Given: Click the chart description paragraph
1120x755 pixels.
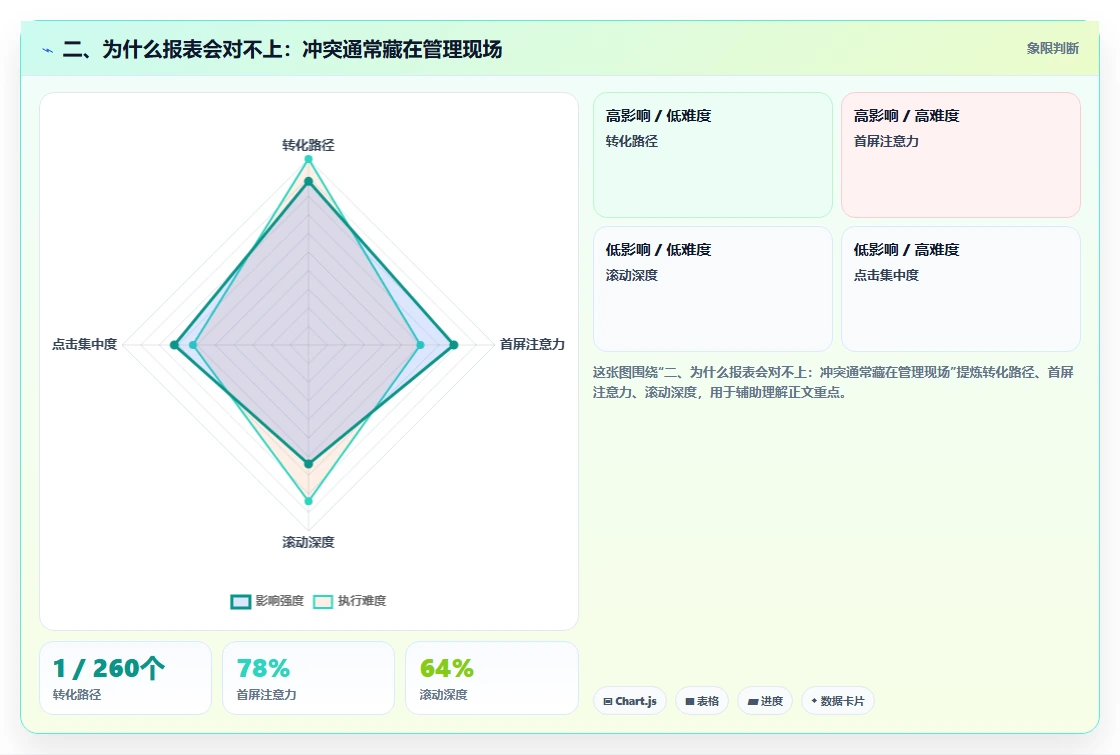Looking at the screenshot, I should tap(833, 382).
